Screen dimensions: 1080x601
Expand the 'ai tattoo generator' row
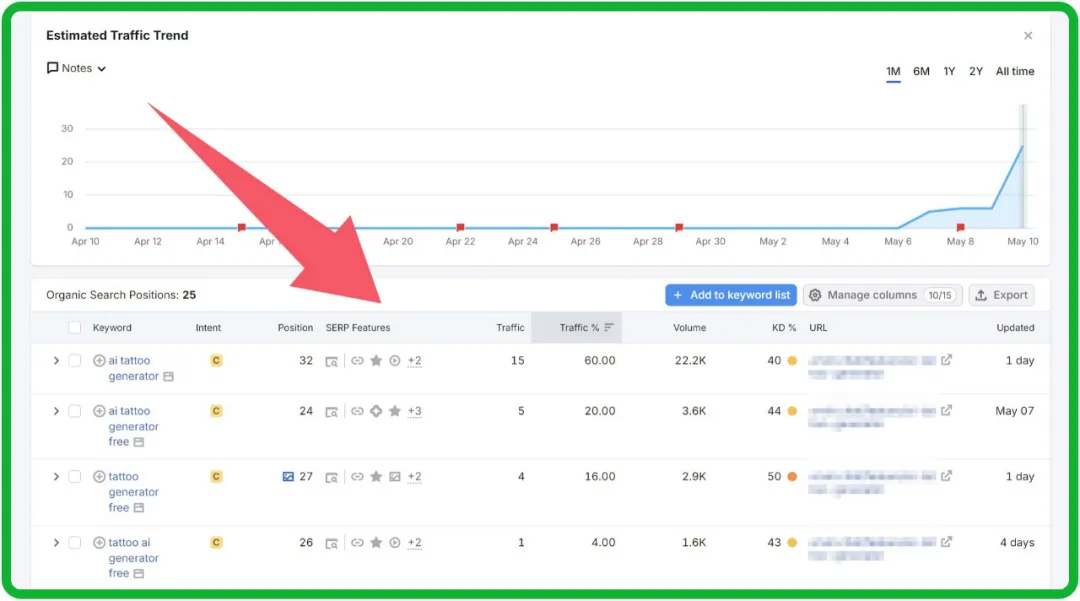56,361
